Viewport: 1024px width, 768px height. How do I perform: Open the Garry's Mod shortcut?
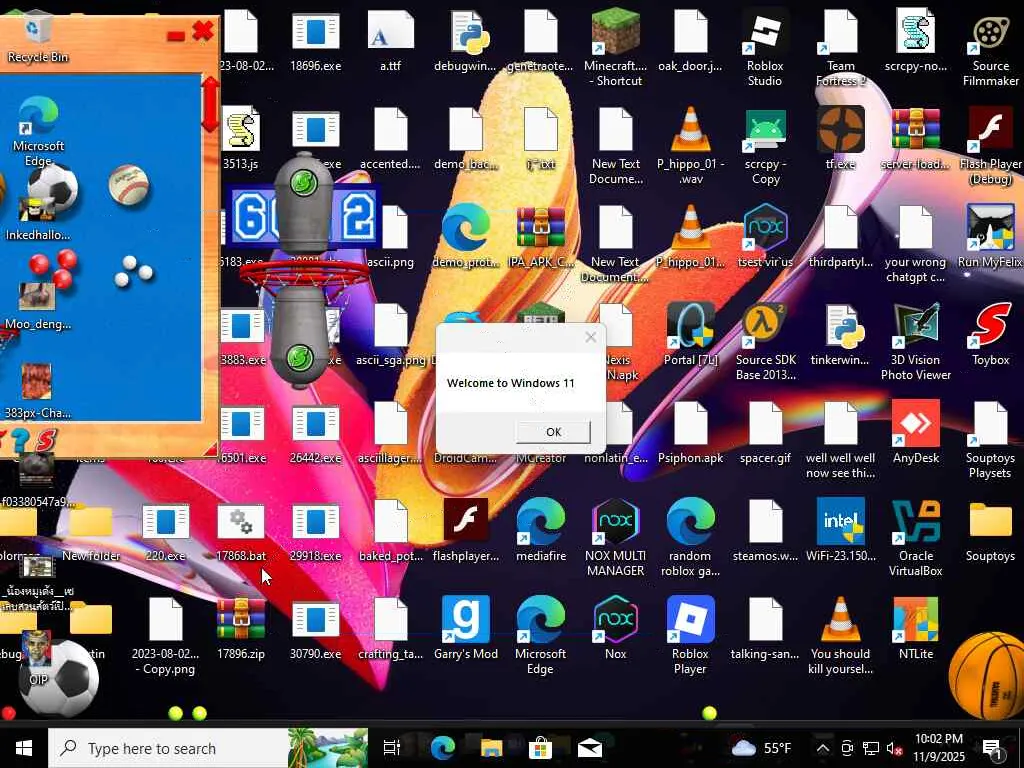coord(466,628)
